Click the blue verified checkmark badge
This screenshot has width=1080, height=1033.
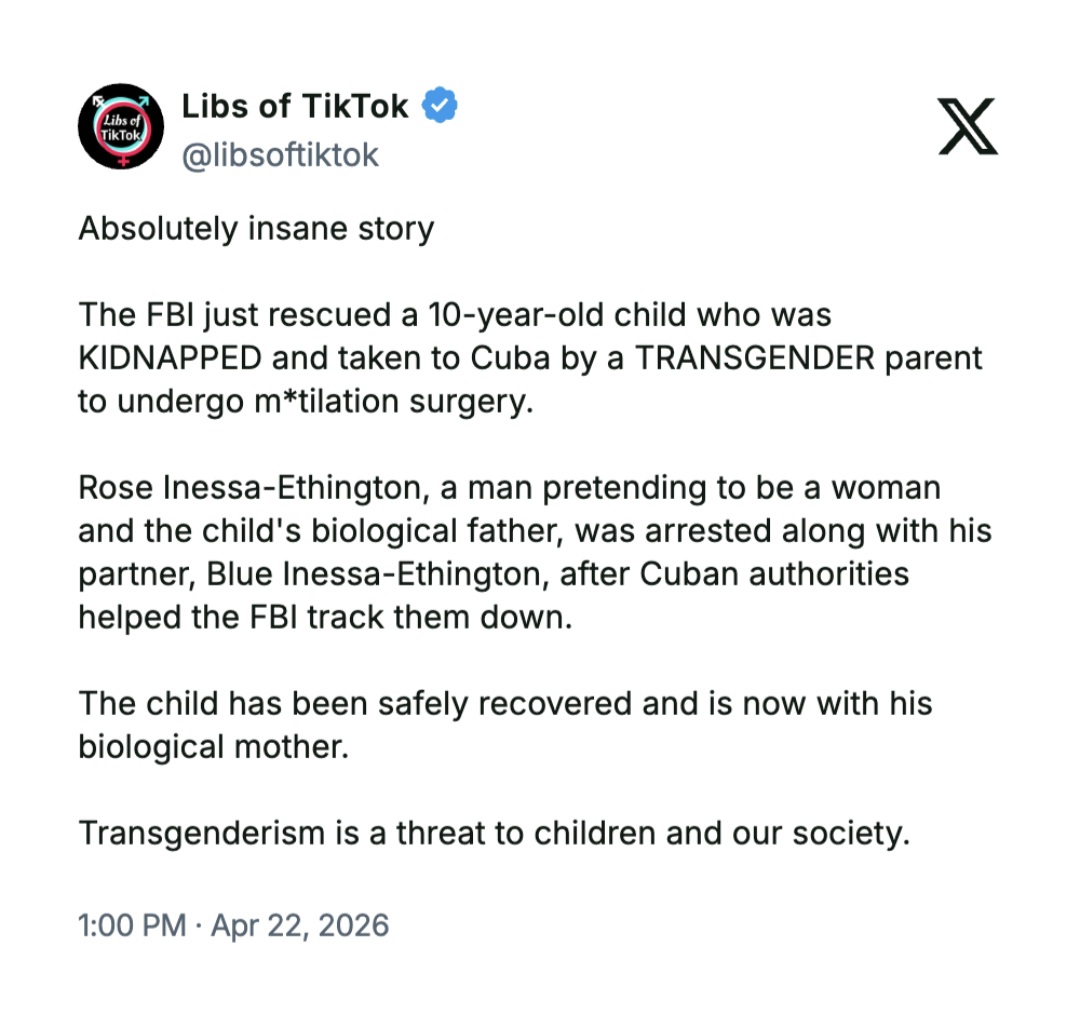pyautogui.click(x=440, y=105)
